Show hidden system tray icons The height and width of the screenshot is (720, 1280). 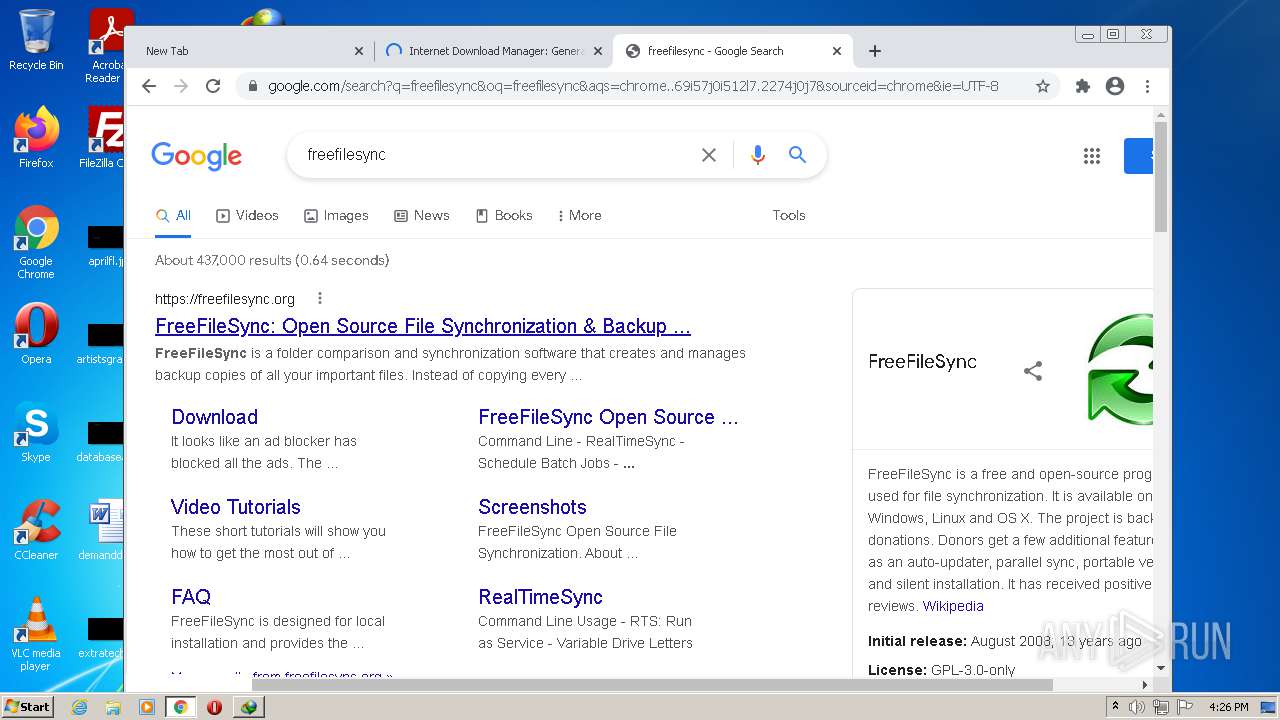(x=1115, y=707)
